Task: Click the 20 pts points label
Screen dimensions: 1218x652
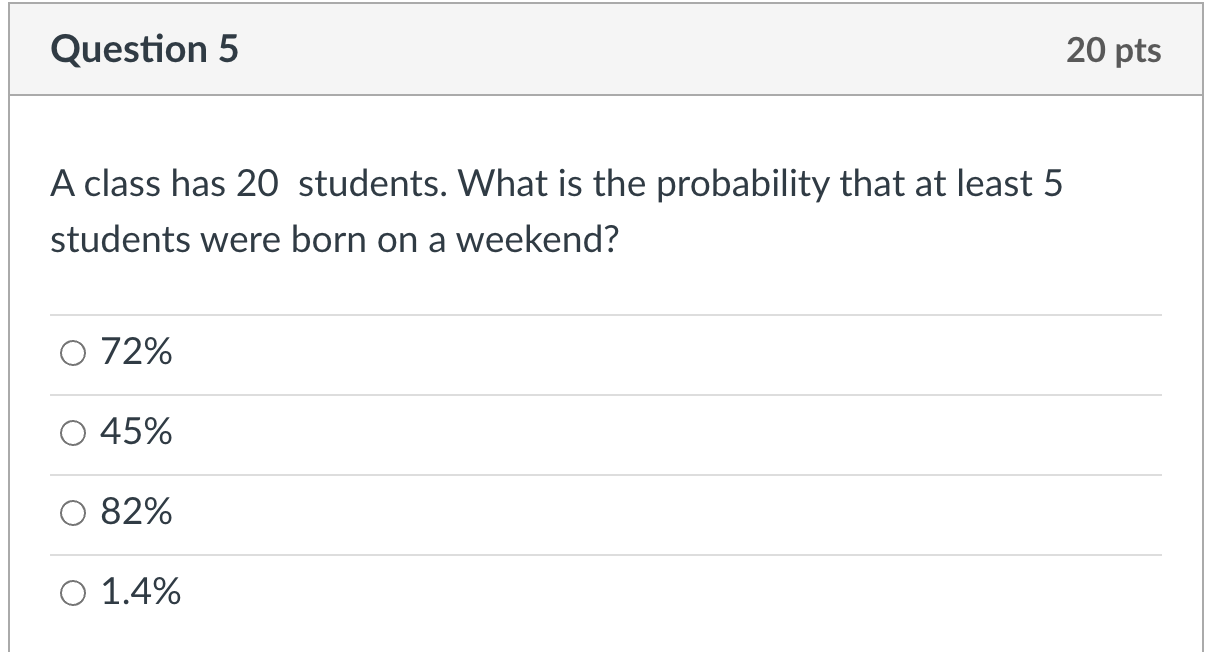Action: 1113,49
